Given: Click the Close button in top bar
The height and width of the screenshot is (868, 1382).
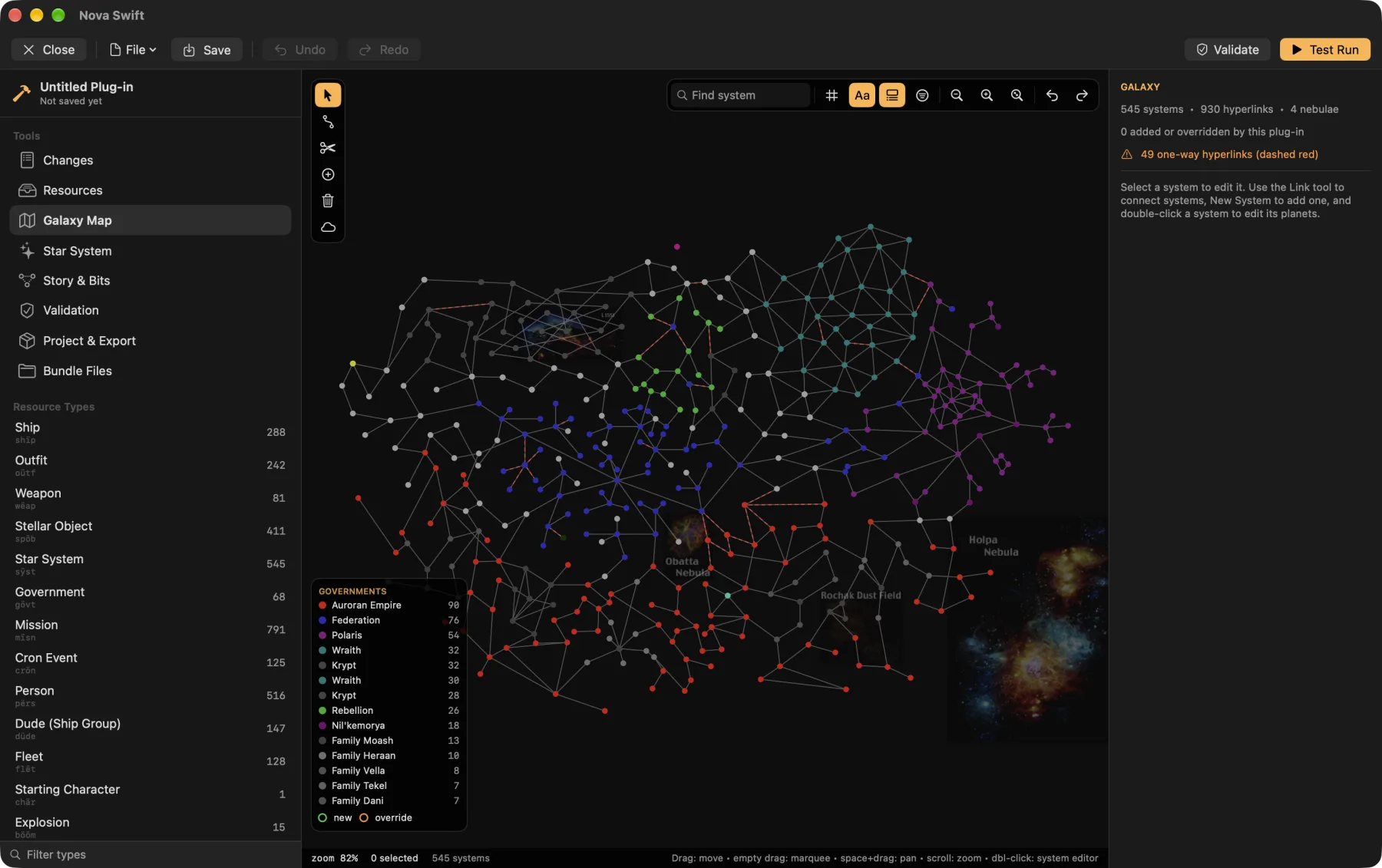Looking at the screenshot, I should click(48, 50).
